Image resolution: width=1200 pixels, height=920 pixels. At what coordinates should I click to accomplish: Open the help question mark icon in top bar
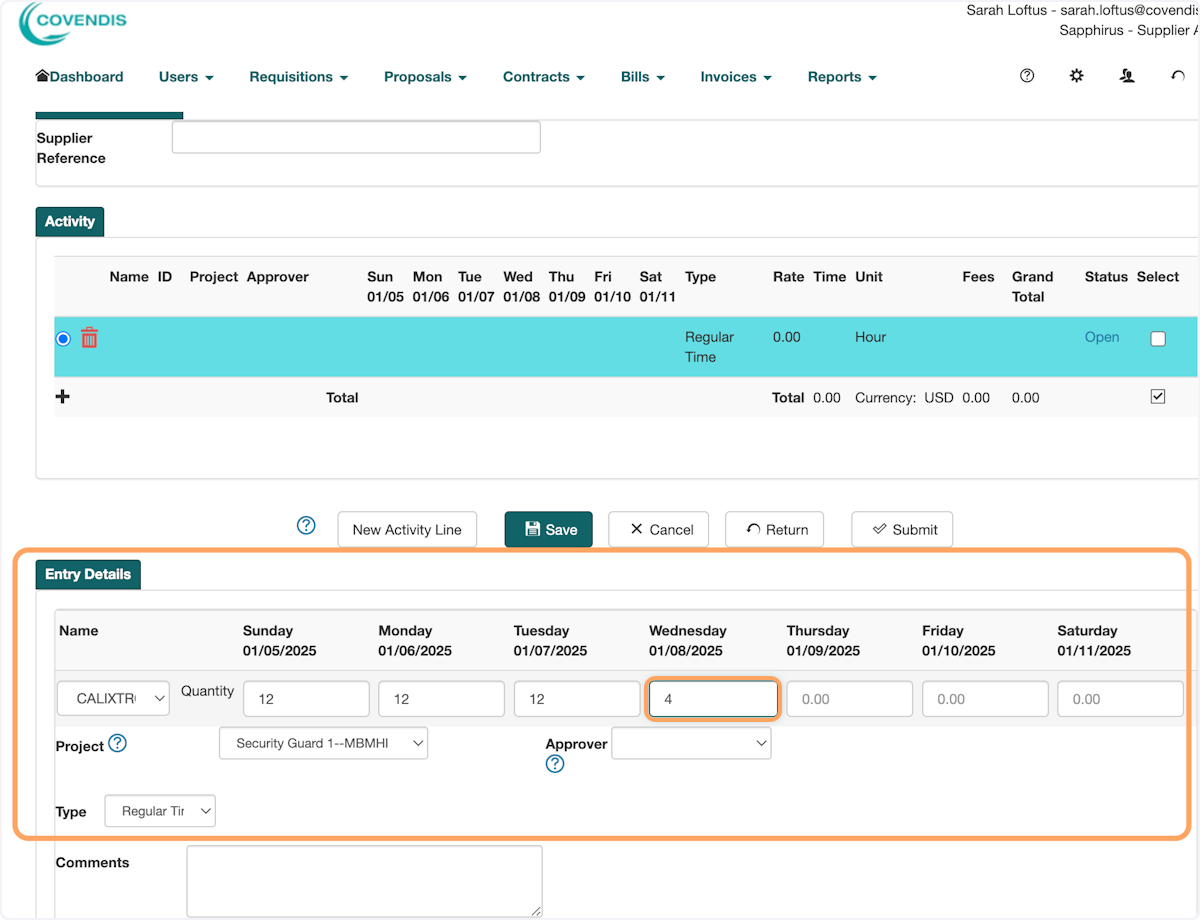[x=1027, y=76]
